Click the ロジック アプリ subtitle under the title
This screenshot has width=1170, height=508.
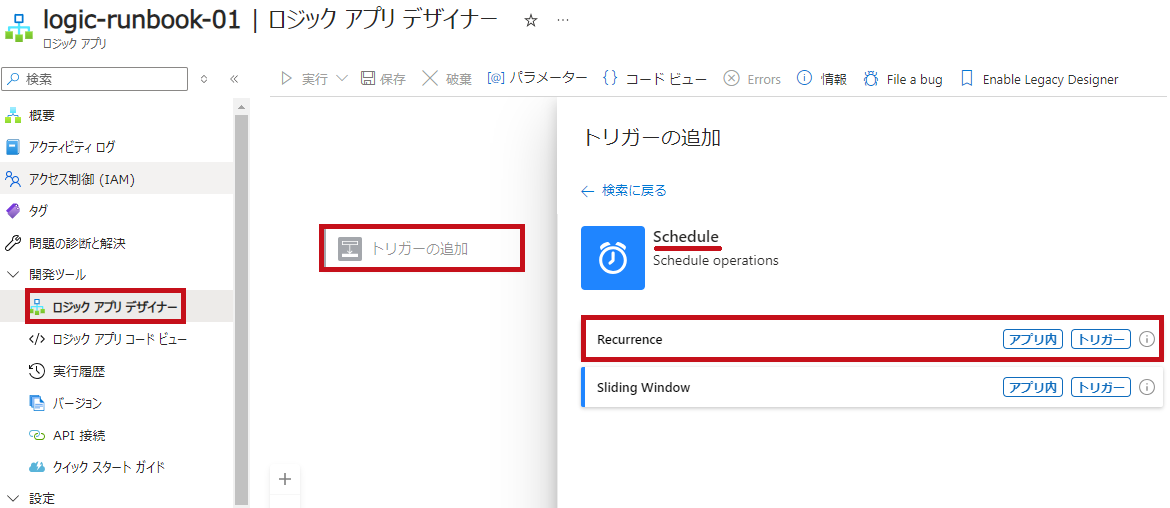point(75,44)
